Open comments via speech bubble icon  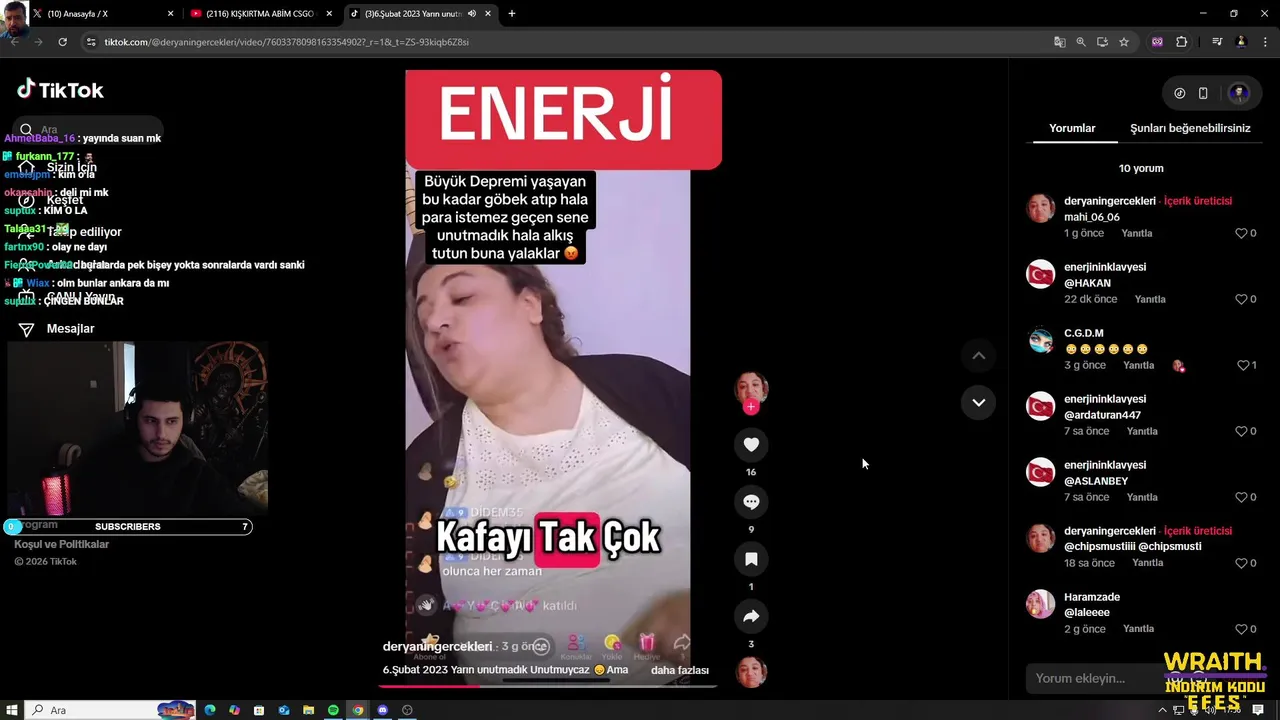pos(751,502)
